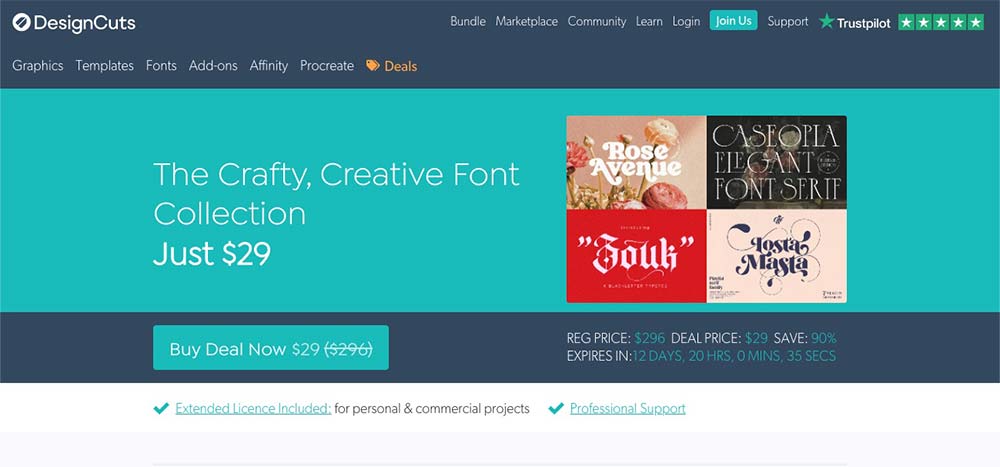Open the Deals link

[x=401, y=66]
